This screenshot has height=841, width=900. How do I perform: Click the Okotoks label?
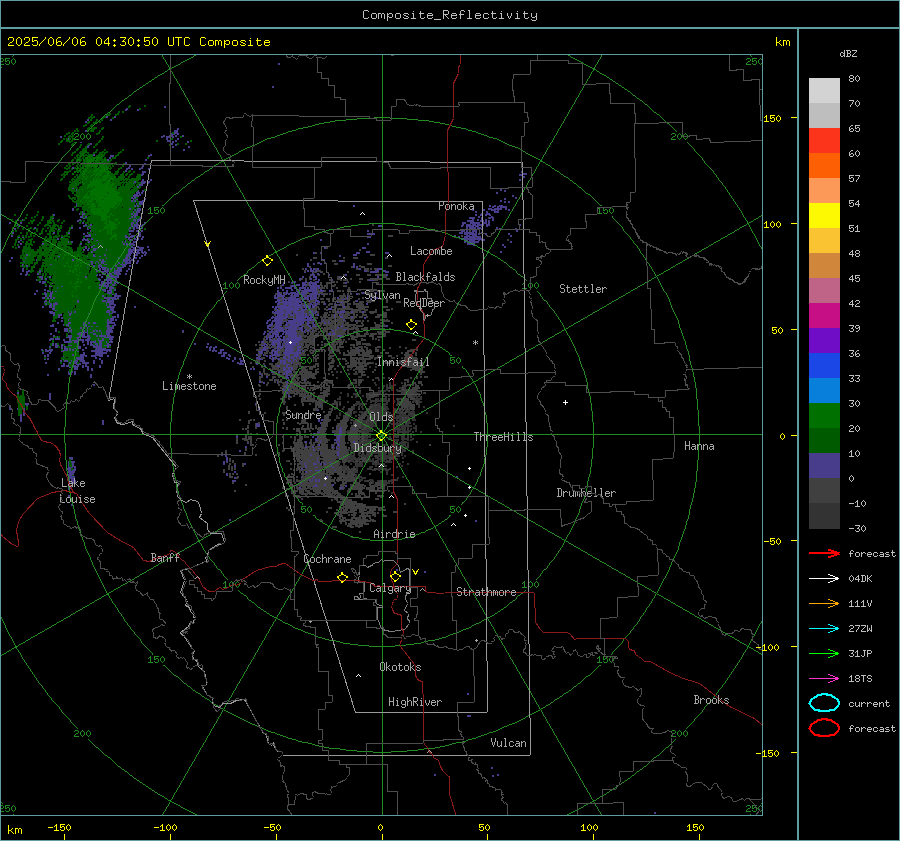tap(400, 667)
